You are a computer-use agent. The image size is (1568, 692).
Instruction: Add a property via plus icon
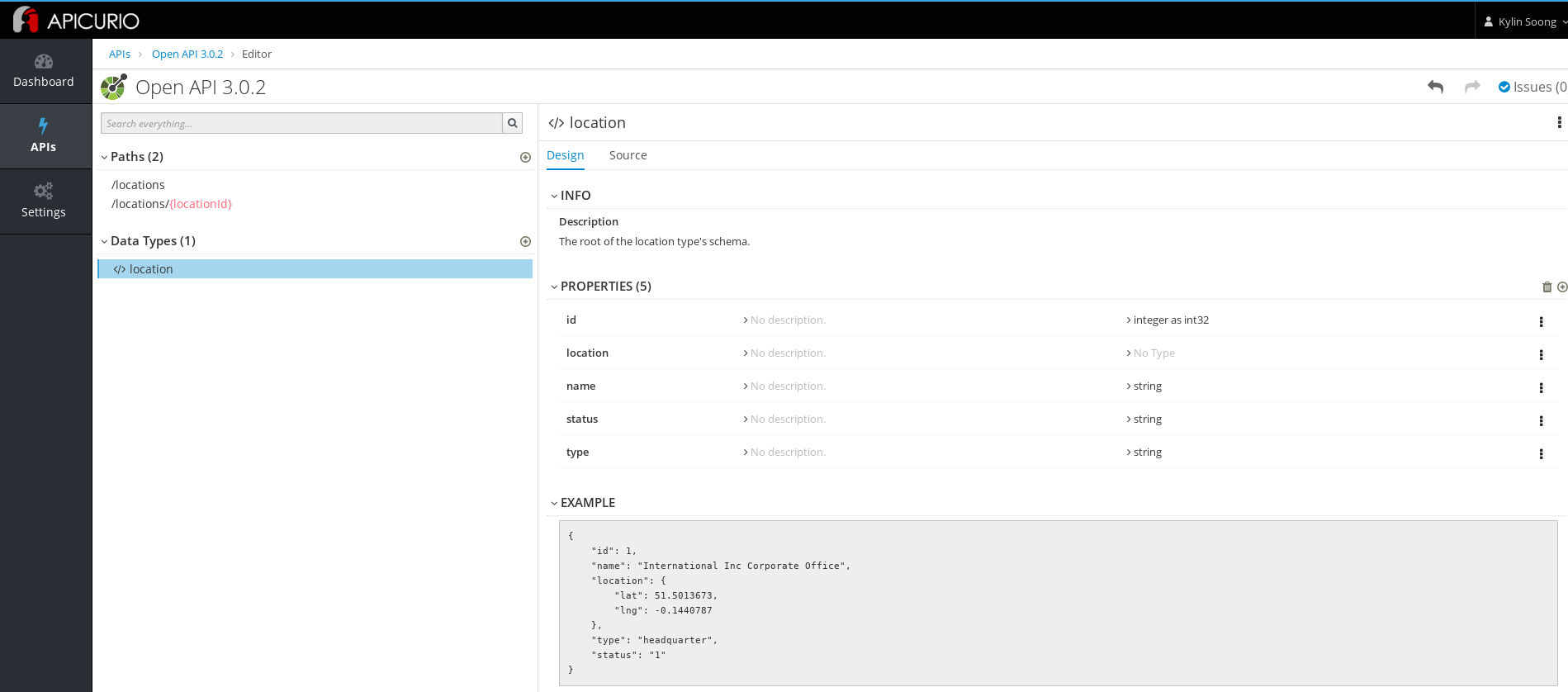(1562, 287)
